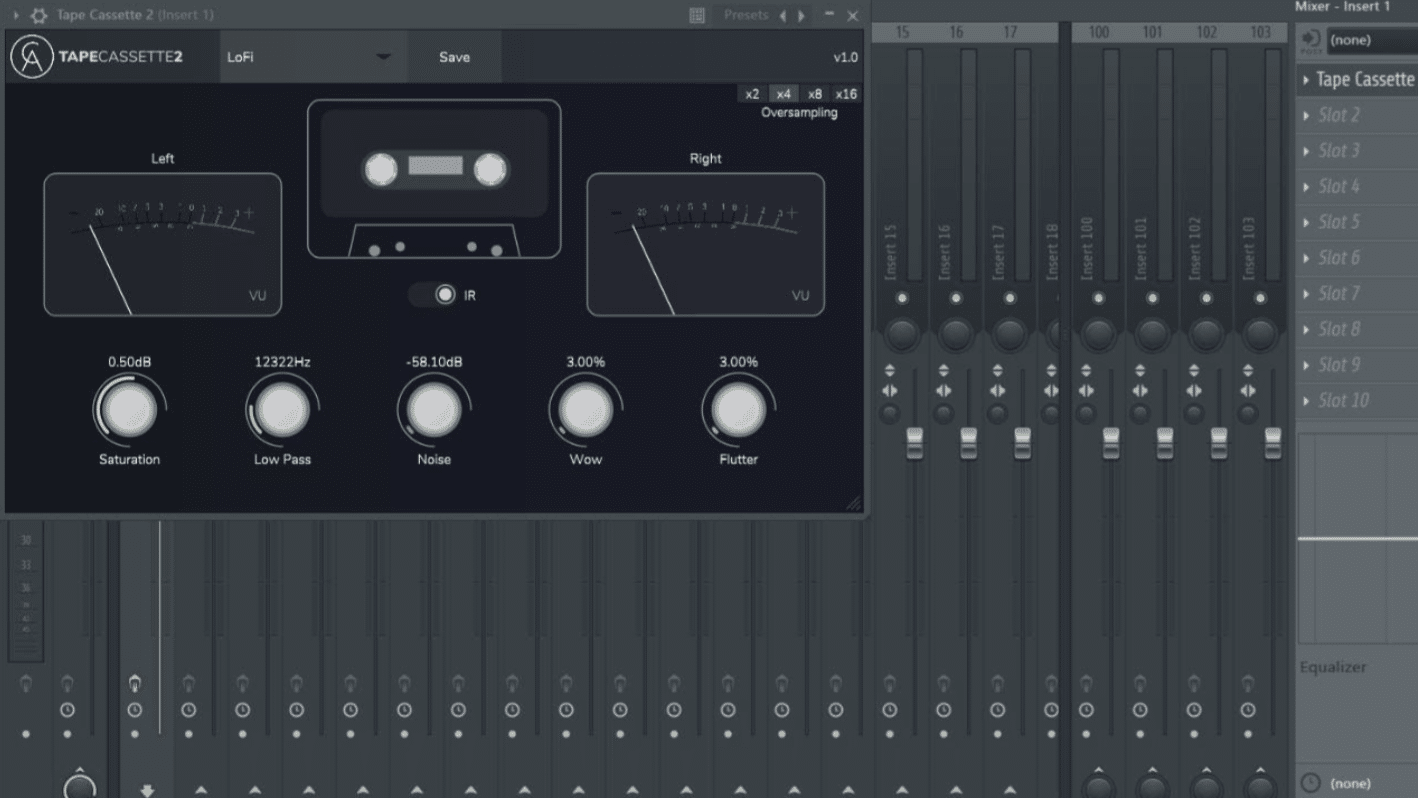Go to the previous preset with the left arrow
The image size is (1418, 798).
pos(782,16)
